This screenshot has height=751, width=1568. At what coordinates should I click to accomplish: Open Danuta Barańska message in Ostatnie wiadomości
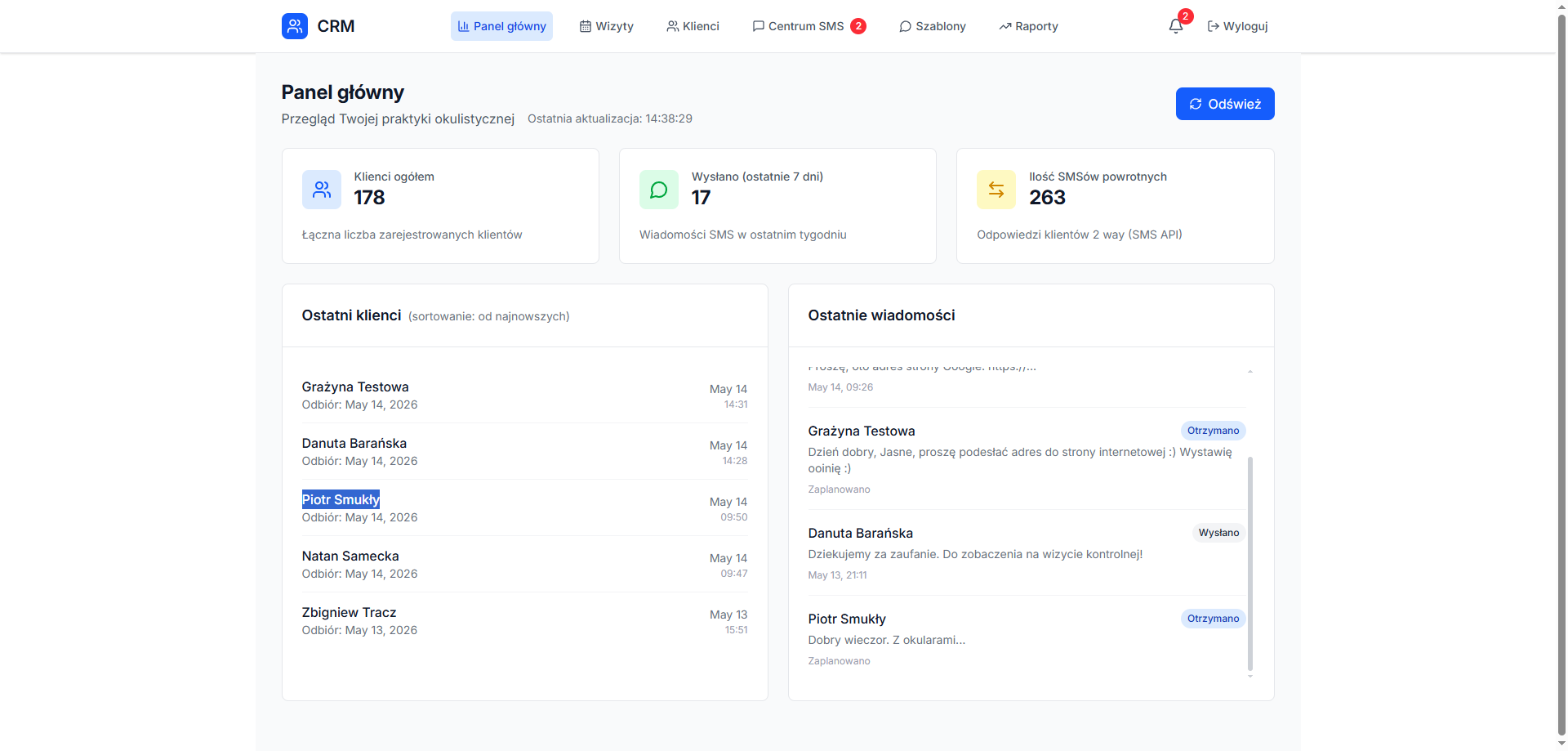coord(1027,553)
